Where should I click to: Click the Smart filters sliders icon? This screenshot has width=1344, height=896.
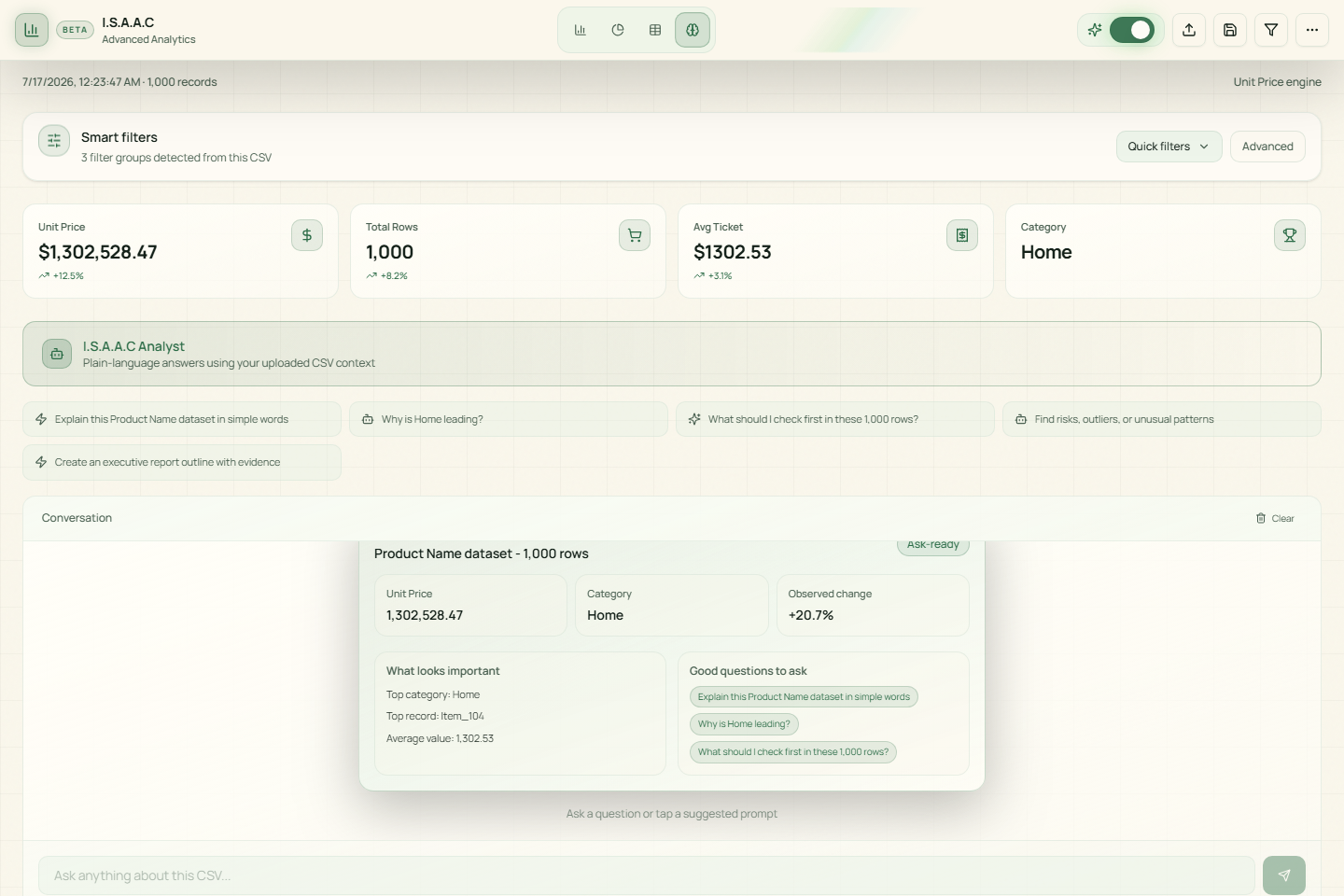54,141
